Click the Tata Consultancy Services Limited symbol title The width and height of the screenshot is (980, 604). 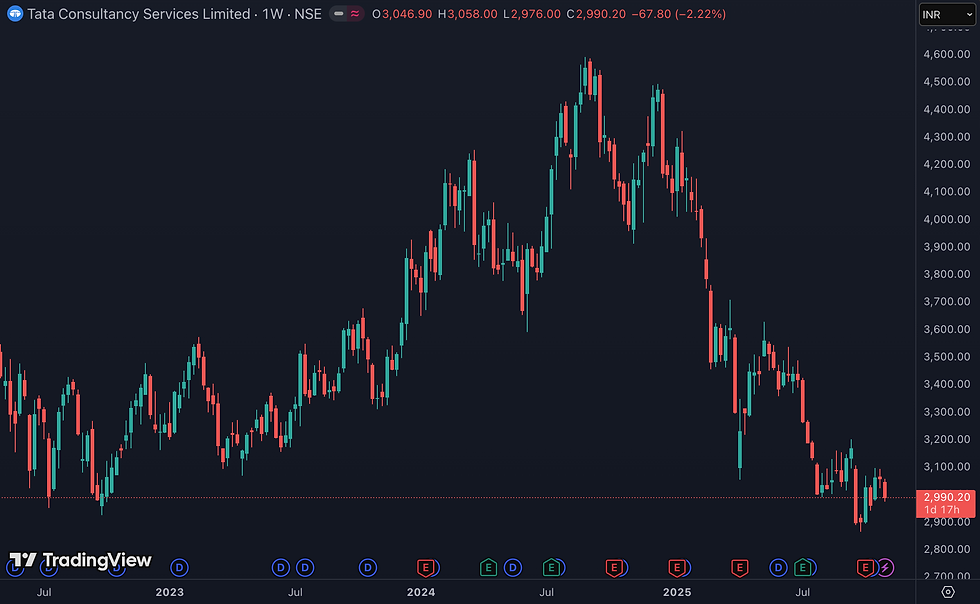(x=139, y=14)
